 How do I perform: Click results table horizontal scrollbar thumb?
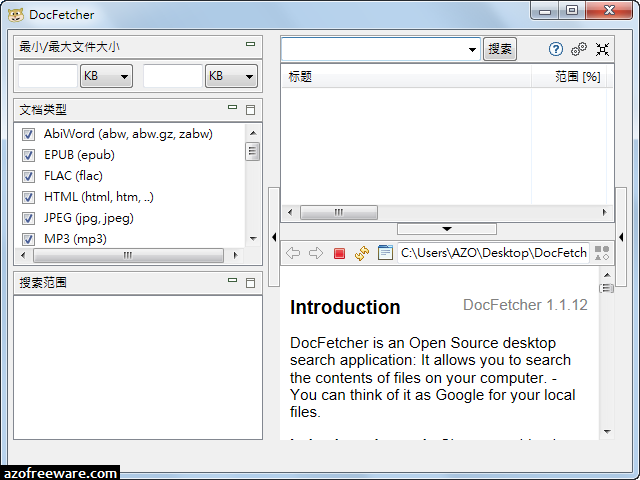tap(339, 212)
